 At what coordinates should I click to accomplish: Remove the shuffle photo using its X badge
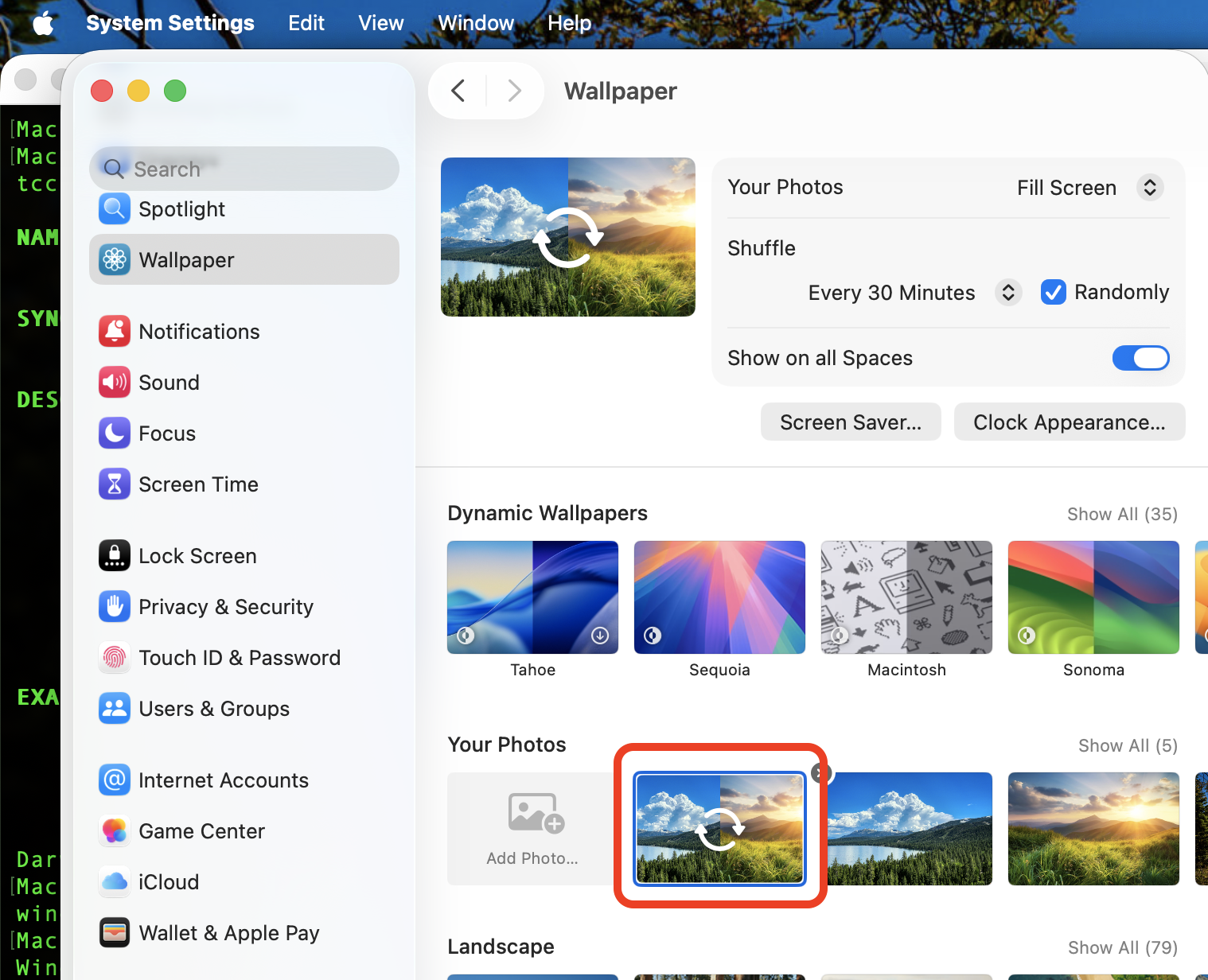[821, 772]
